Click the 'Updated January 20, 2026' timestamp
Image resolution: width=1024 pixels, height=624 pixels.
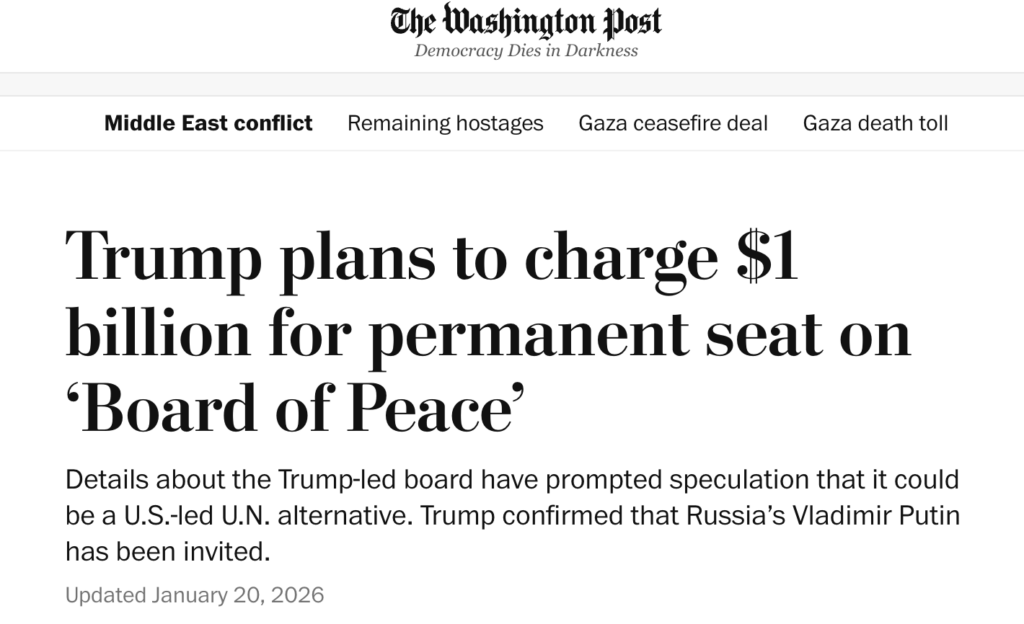point(195,595)
